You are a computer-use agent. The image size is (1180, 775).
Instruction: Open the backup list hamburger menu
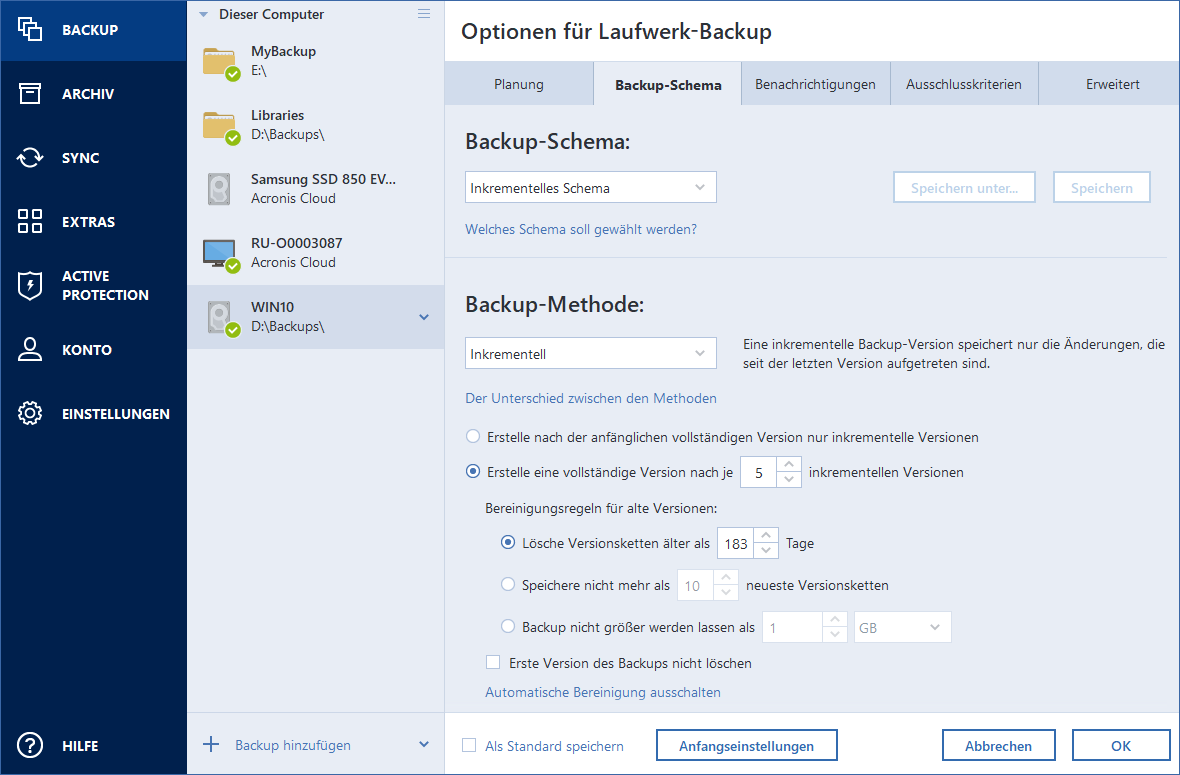(x=424, y=14)
